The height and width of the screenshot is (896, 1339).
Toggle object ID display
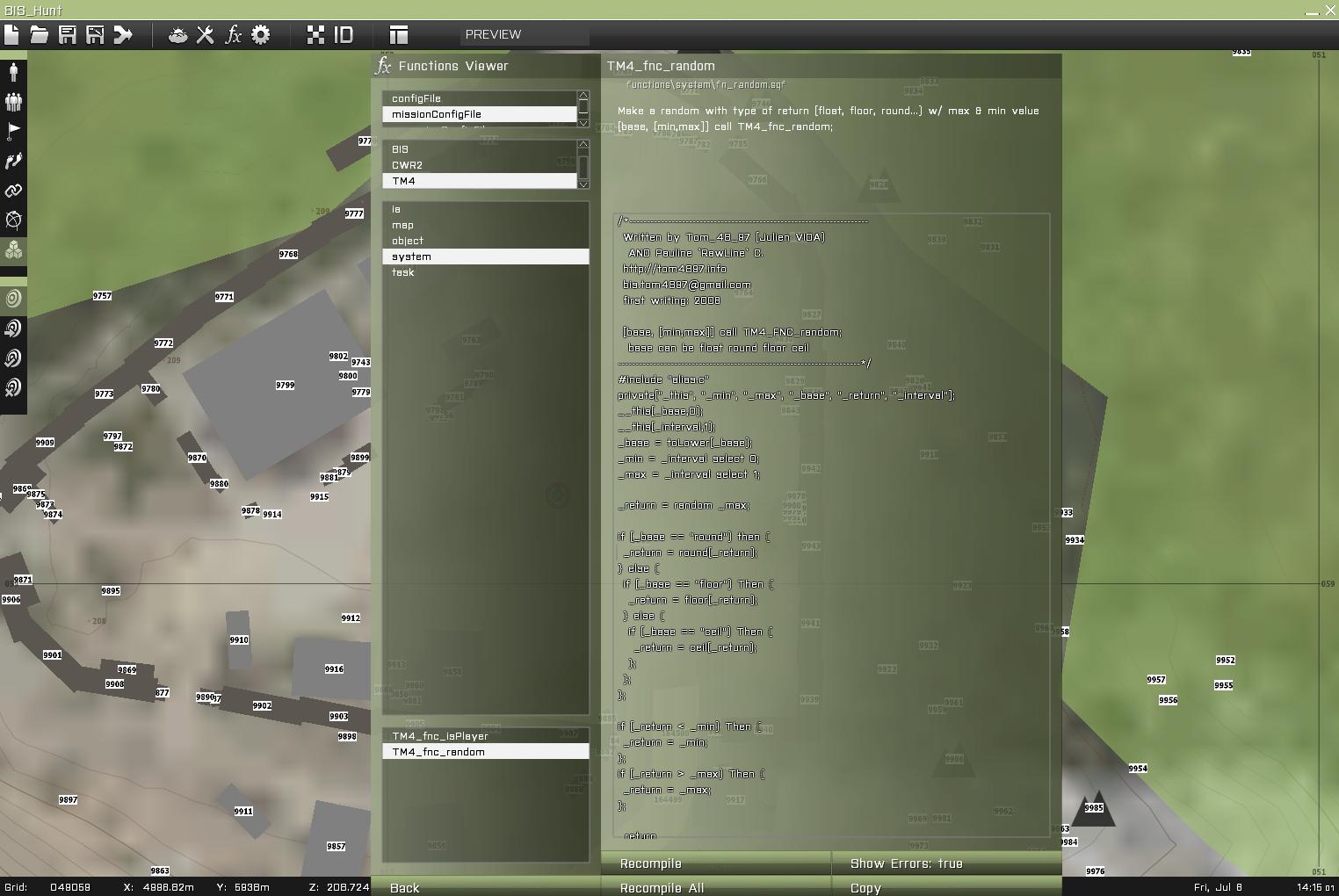(344, 34)
